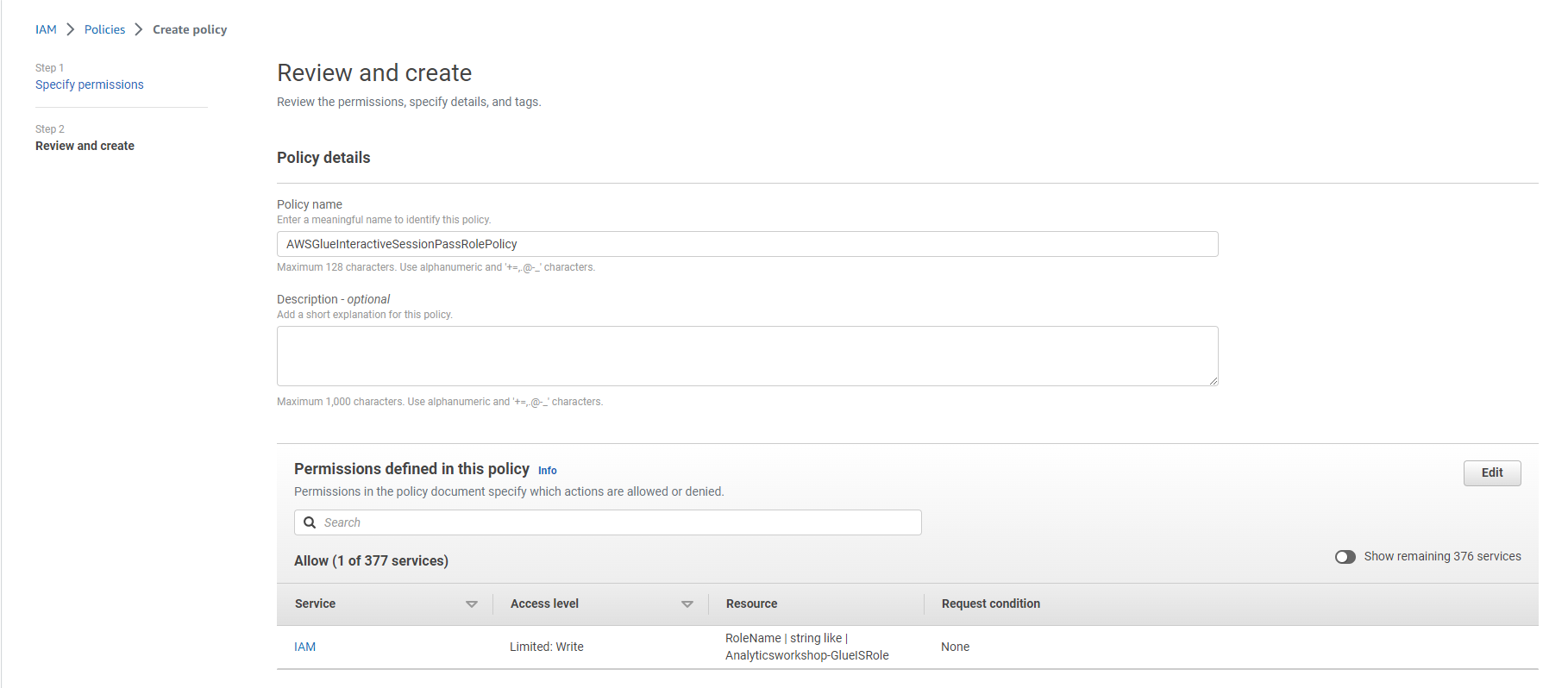This screenshot has width=1568, height=688.
Task: Click the Review and create page title
Action: (374, 73)
